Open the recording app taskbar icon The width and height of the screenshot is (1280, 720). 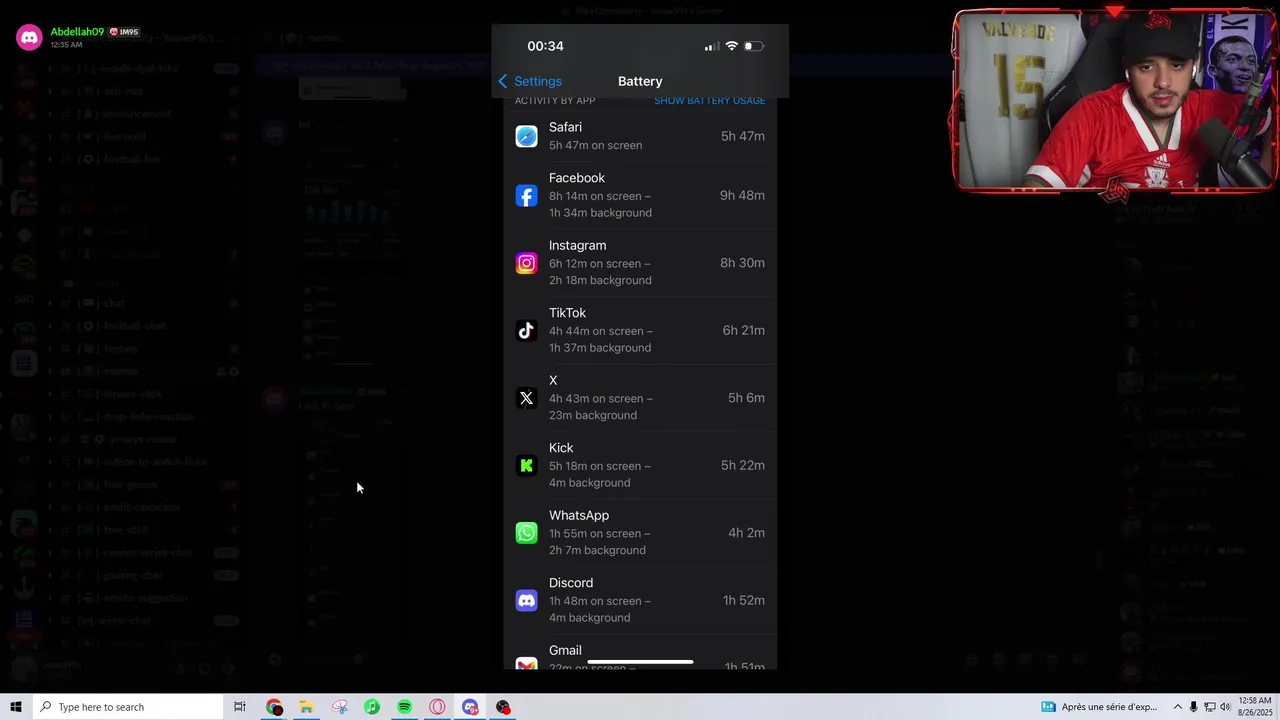point(503,707)
